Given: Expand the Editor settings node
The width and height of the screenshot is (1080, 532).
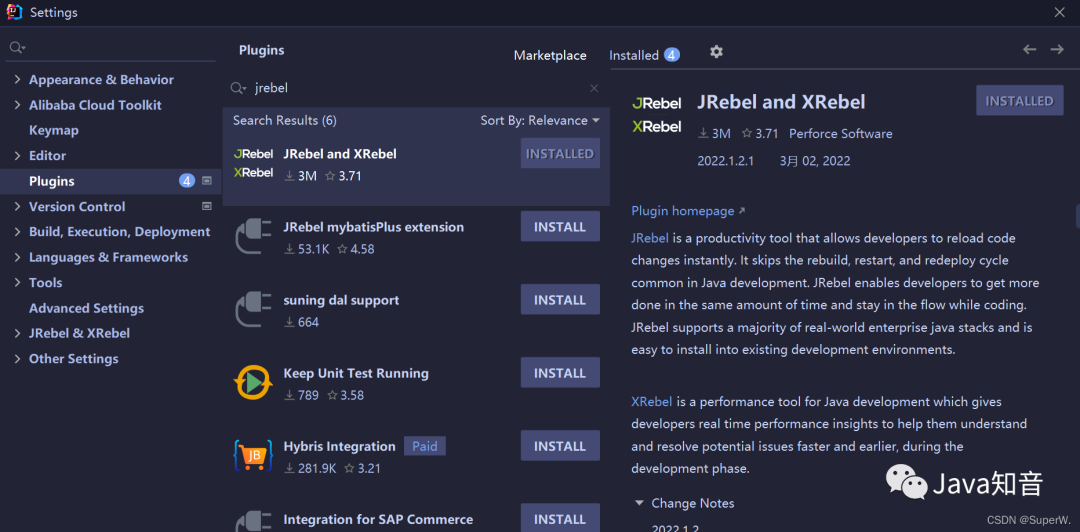Looking at the screenshot, I should click(17, 156).
